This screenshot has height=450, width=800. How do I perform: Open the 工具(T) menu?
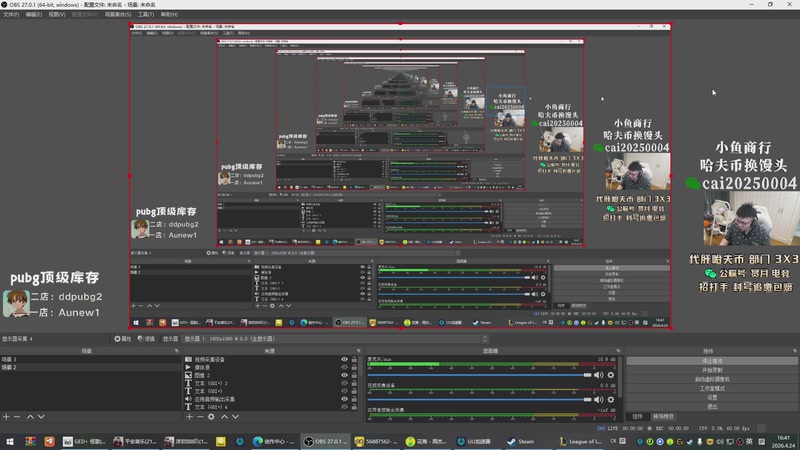coord(146,15)
